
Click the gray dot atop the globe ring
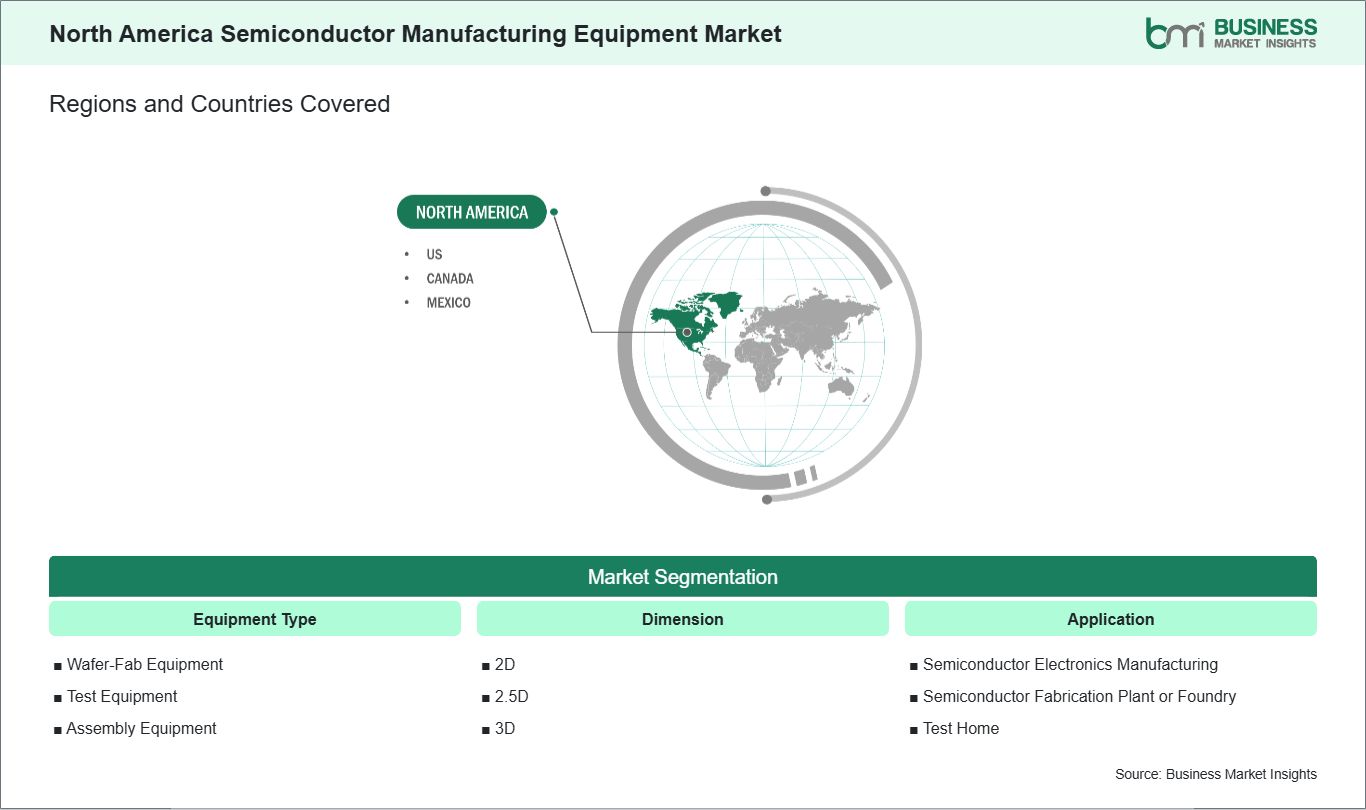pos(765,191)
